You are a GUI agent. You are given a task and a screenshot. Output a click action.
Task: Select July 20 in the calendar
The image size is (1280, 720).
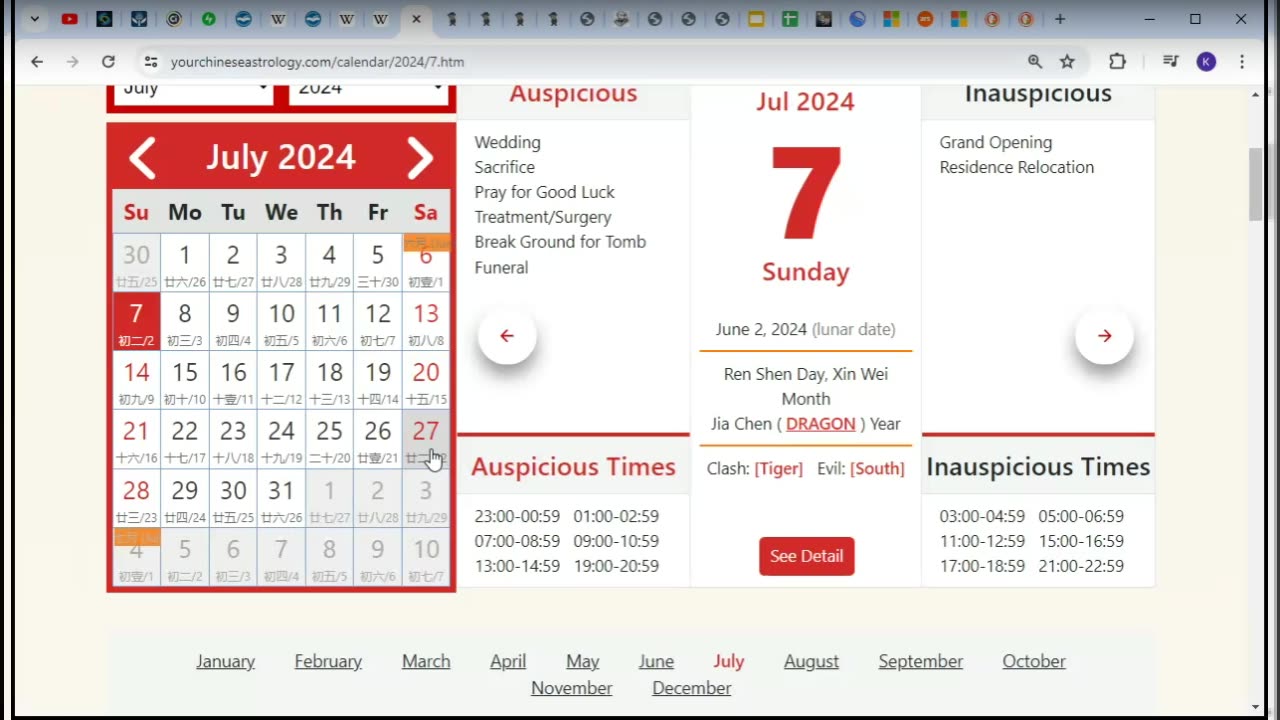426,380
